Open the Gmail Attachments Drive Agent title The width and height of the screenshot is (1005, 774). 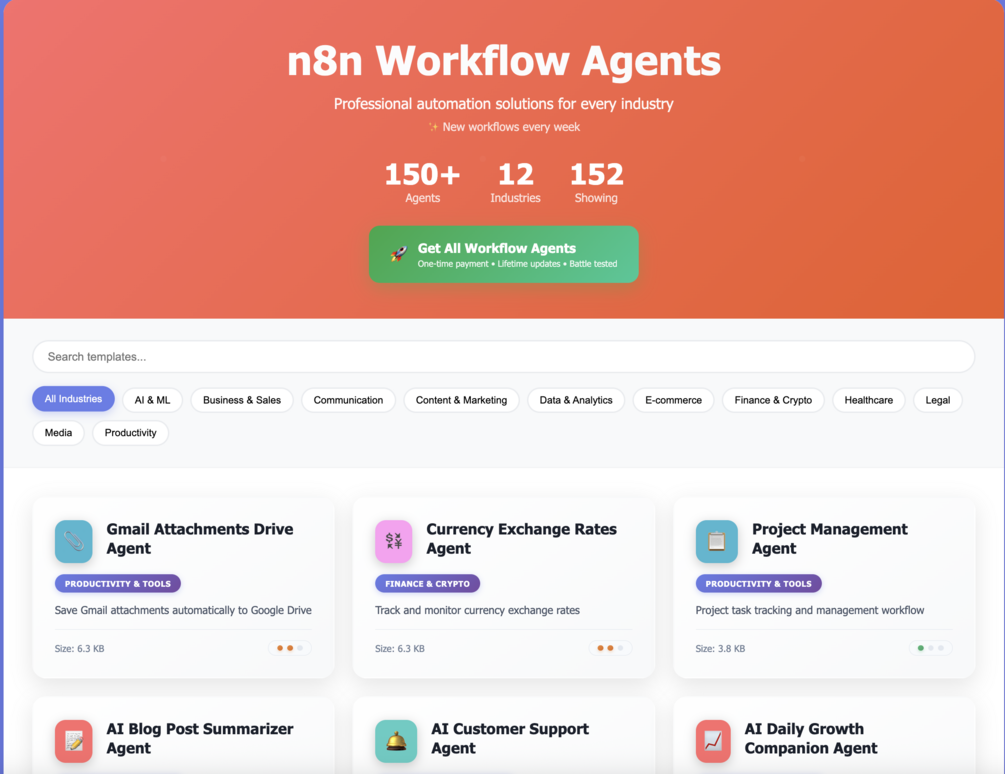[x=200, y=539]
